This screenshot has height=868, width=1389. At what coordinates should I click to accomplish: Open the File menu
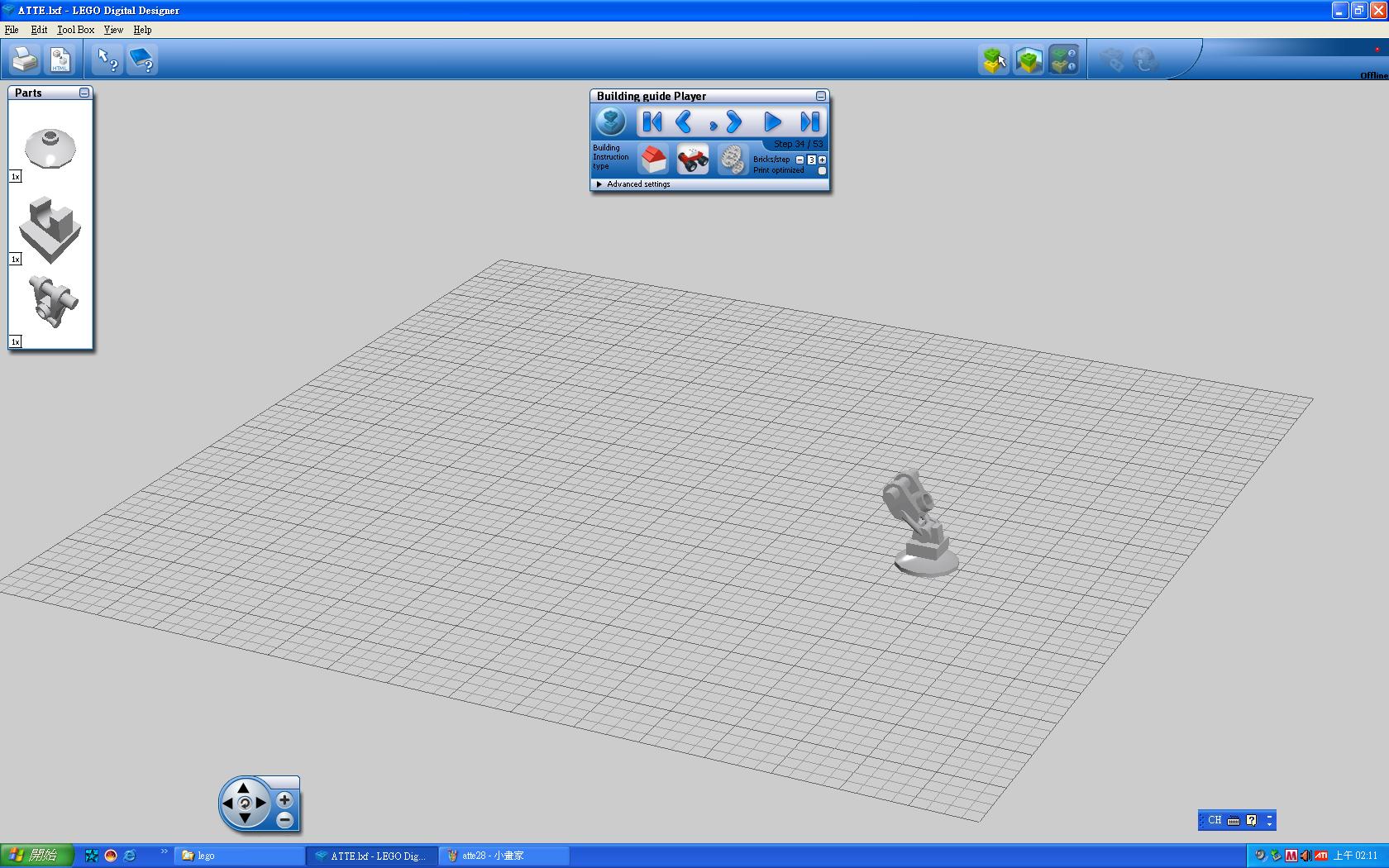click(12, 30)
